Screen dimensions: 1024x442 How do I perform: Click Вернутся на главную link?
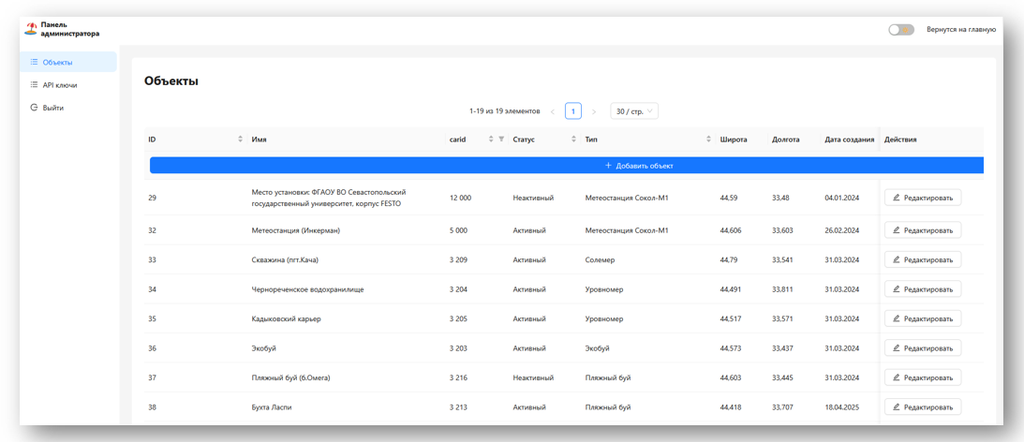[x=961, y=29]
